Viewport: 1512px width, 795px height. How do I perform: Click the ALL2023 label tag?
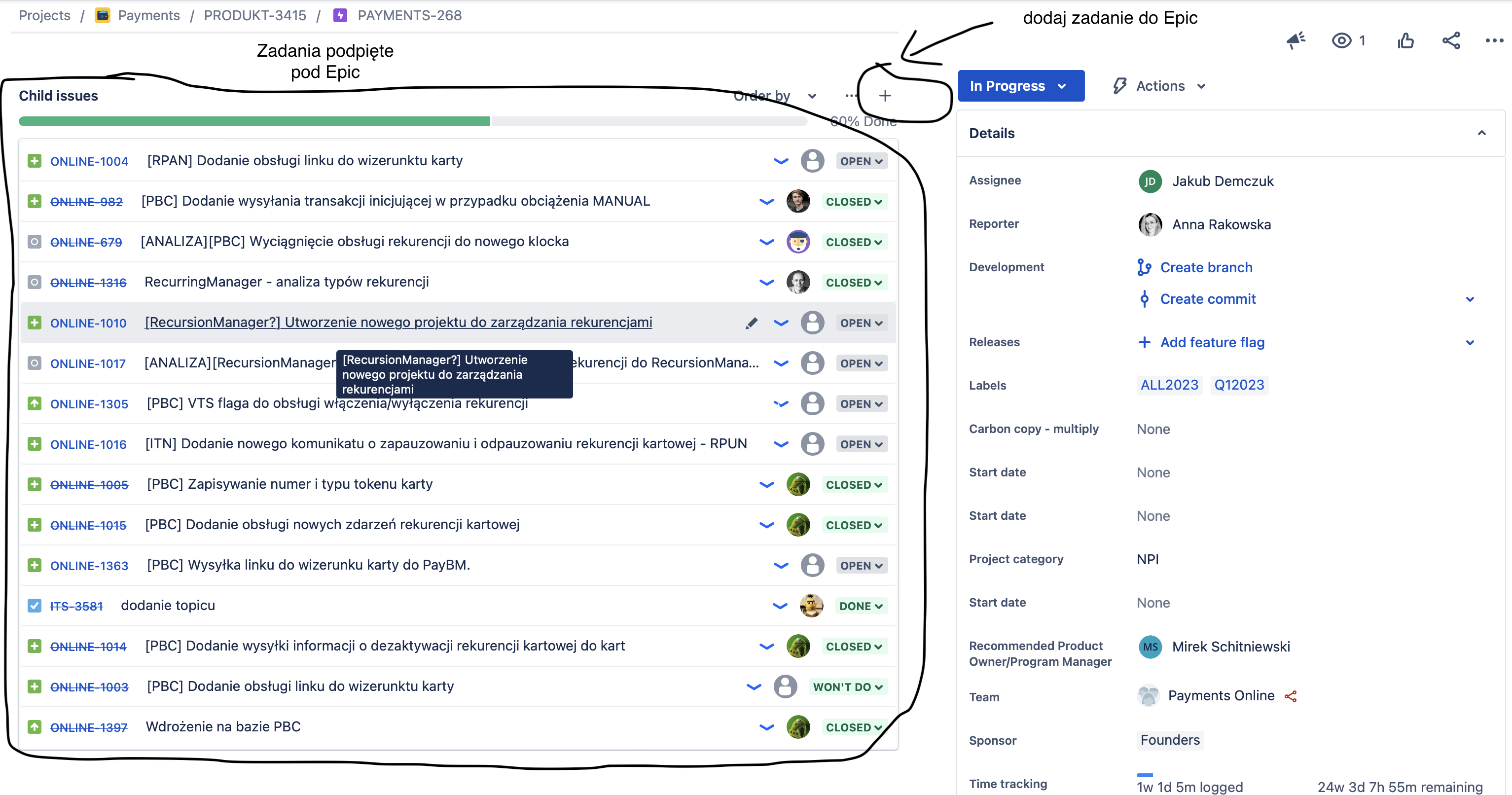pyautogui.click(x=1169, y=385)
